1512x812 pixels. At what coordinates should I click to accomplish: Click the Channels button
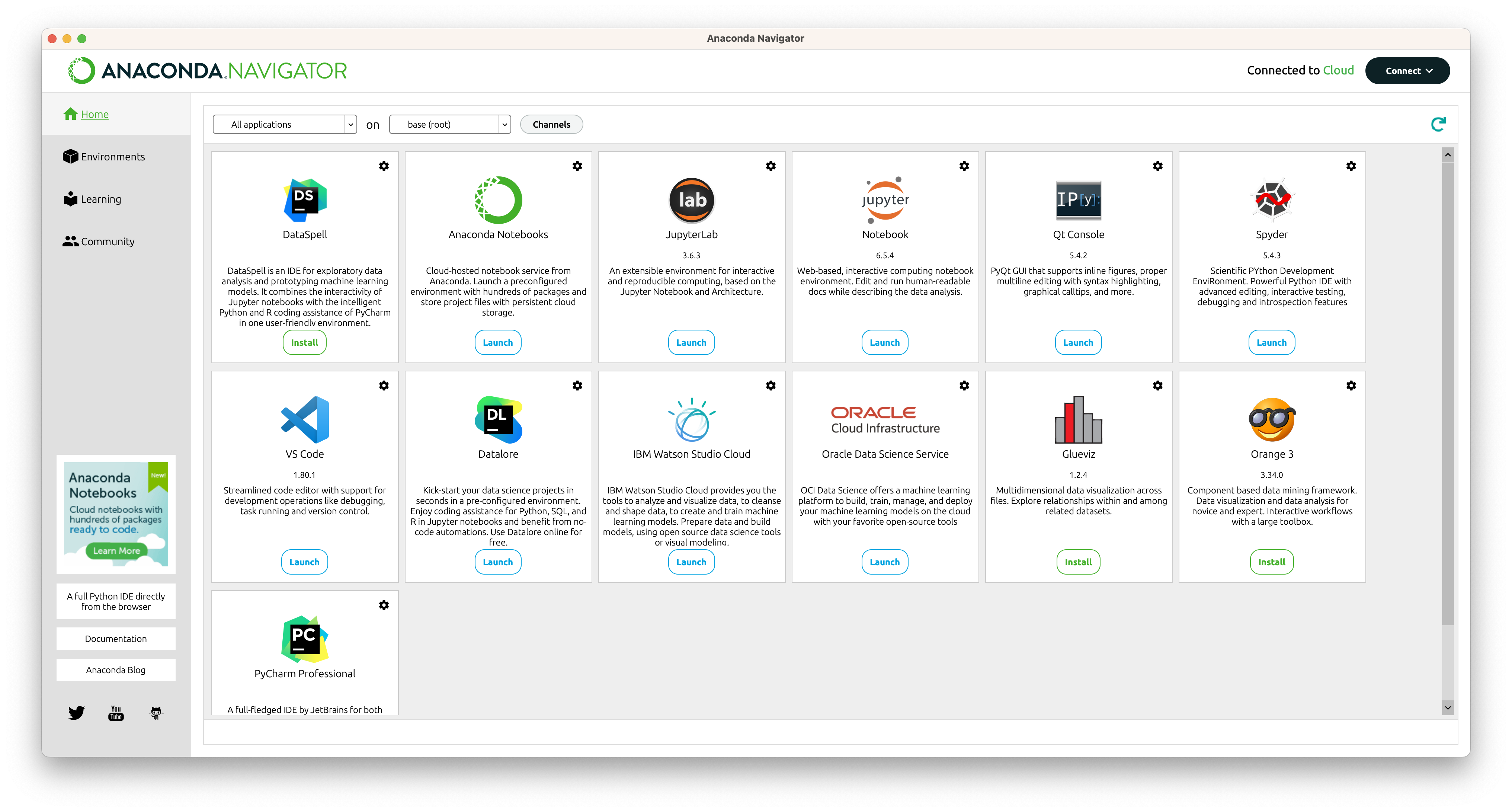point(551,124)
